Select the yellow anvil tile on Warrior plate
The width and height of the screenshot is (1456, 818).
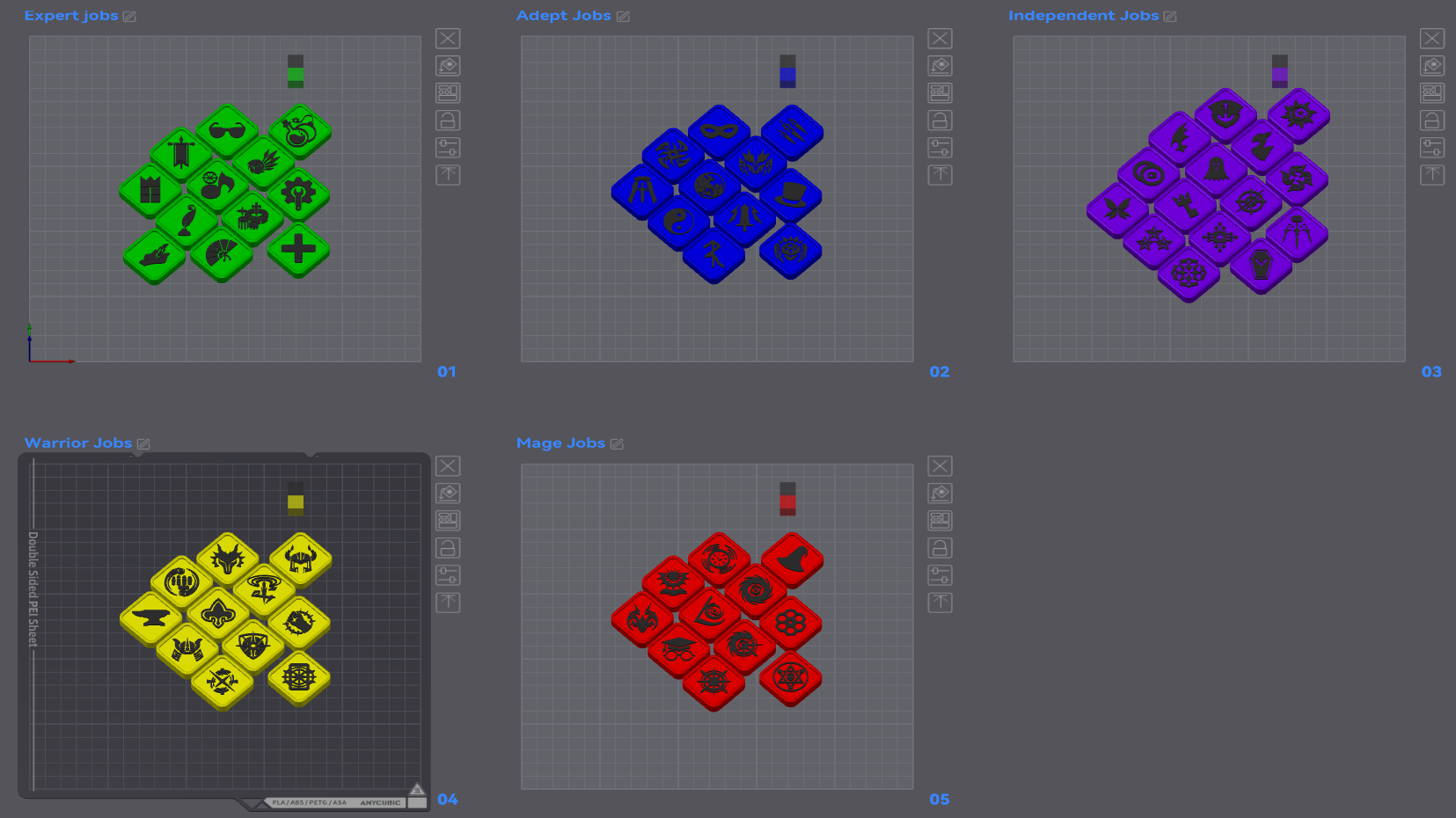pos(151,618)
